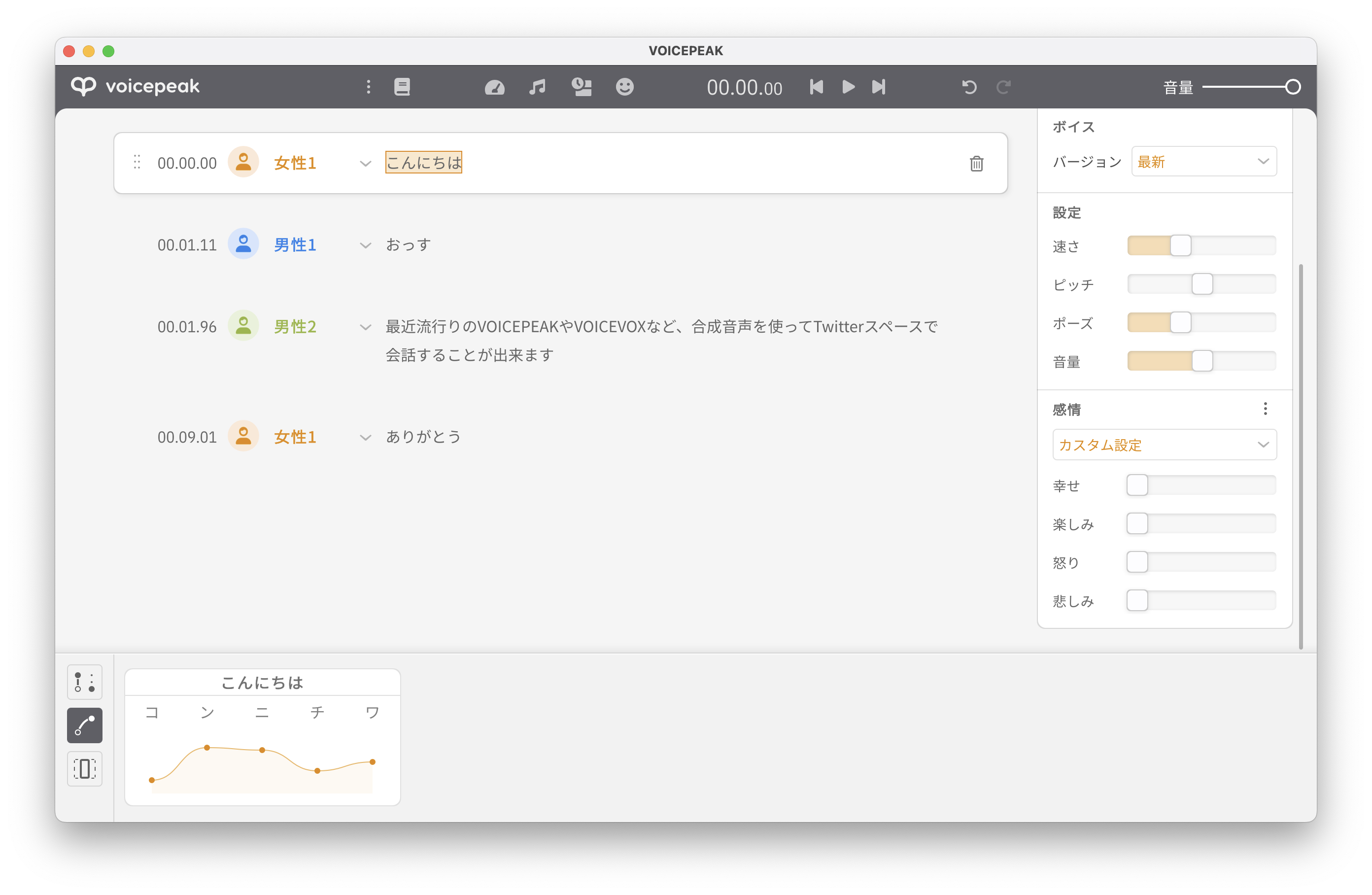Delete the こんにちは line with trash icon
The height and width of the screenshot is (895, 1372).
pyautogui.click(x=976, y=164)
